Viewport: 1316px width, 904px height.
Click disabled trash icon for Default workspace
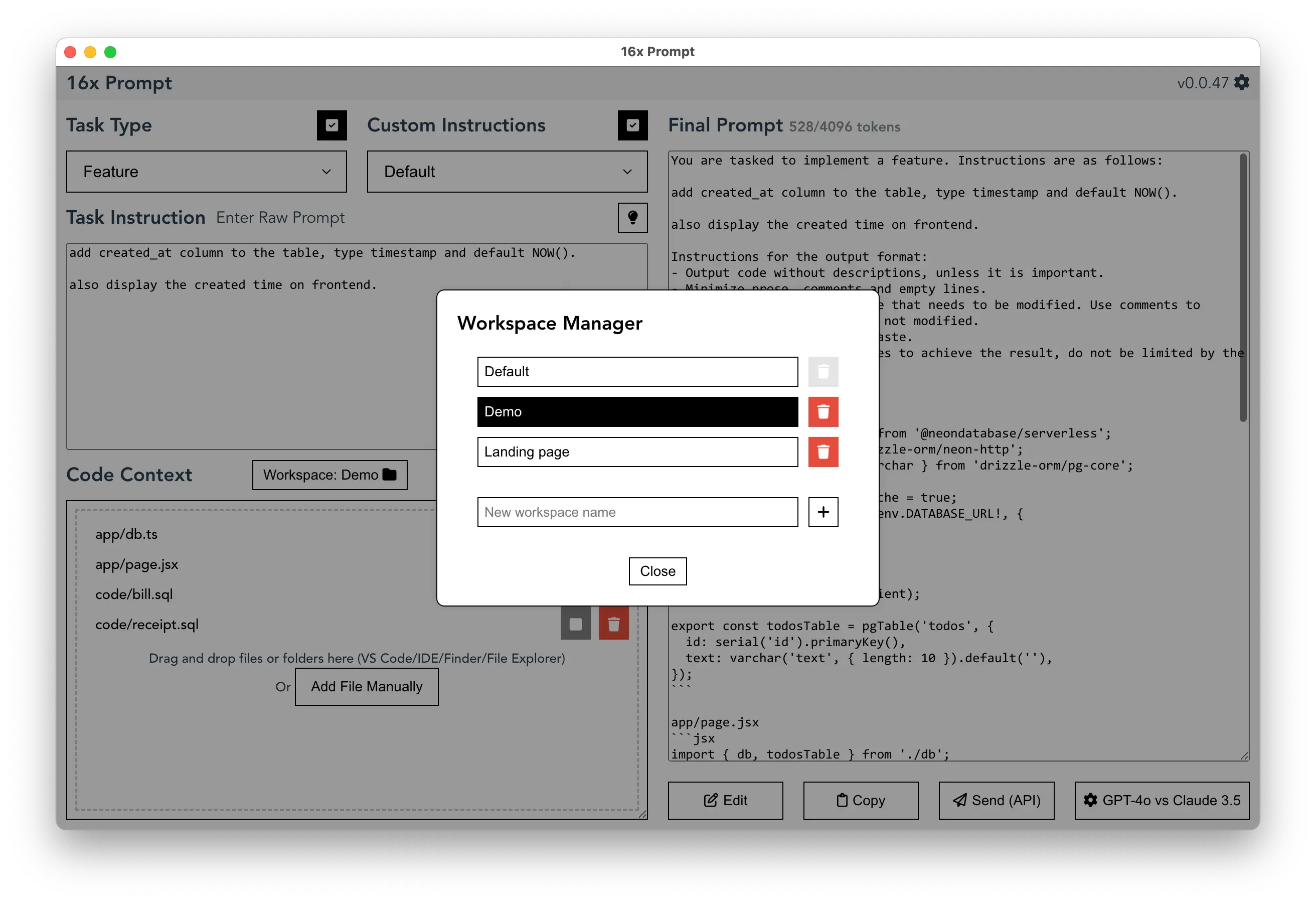(x=823, y=372)
